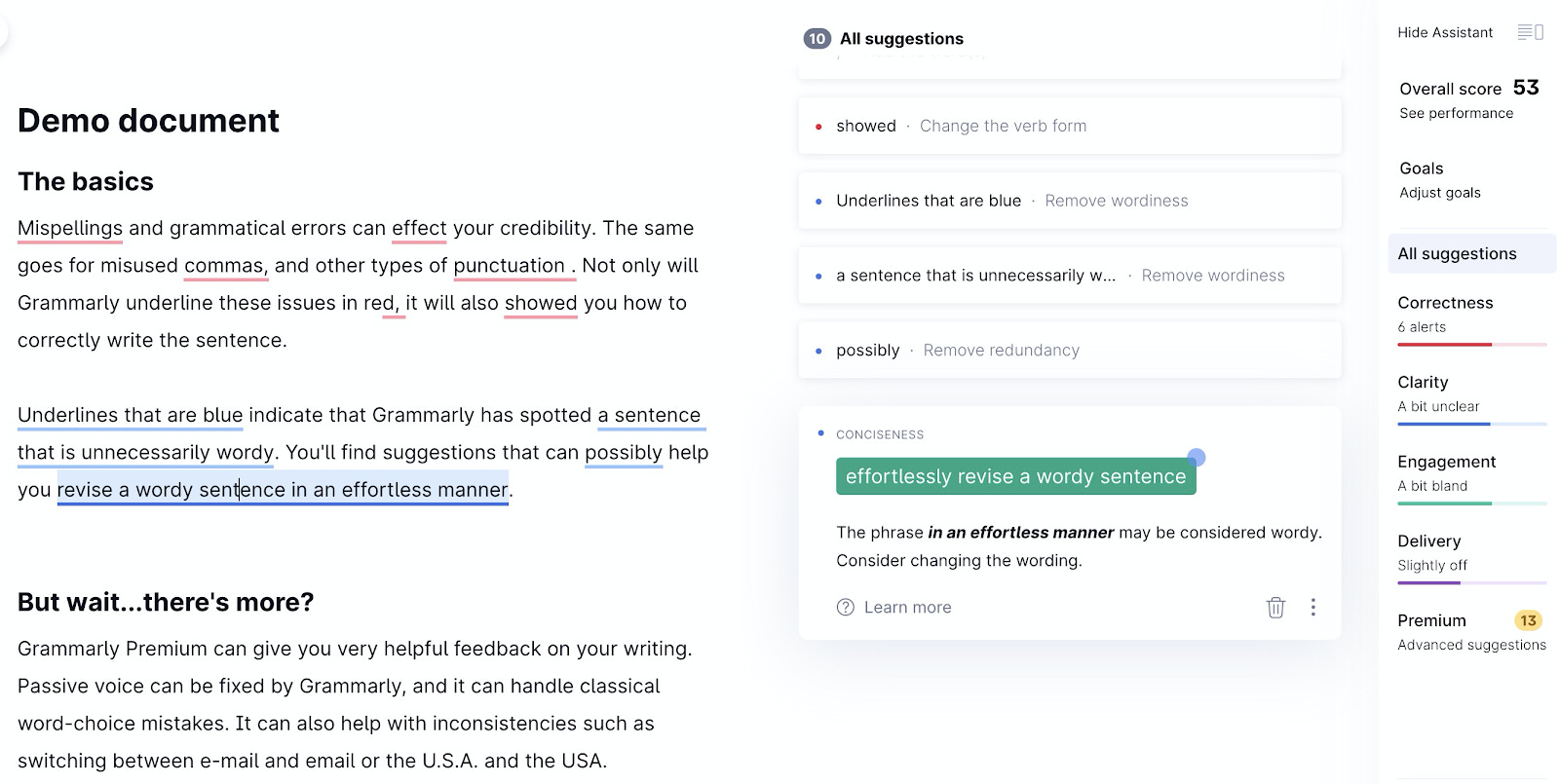Expand the 'possibly' redundancy suggestion card
Viewport: 1559px width, 784px height.
(x=1069, y=350)
